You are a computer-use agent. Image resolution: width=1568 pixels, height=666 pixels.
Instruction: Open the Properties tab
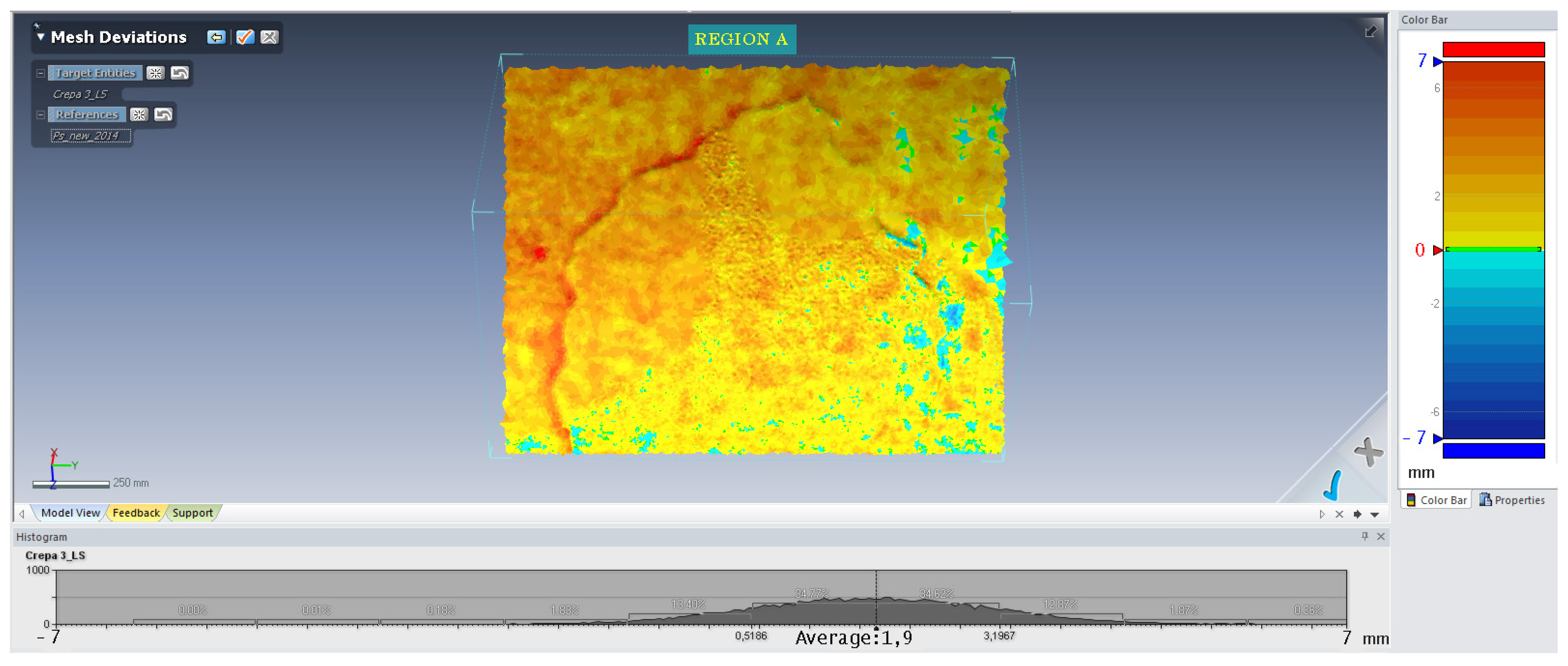tap(1512, 500)
